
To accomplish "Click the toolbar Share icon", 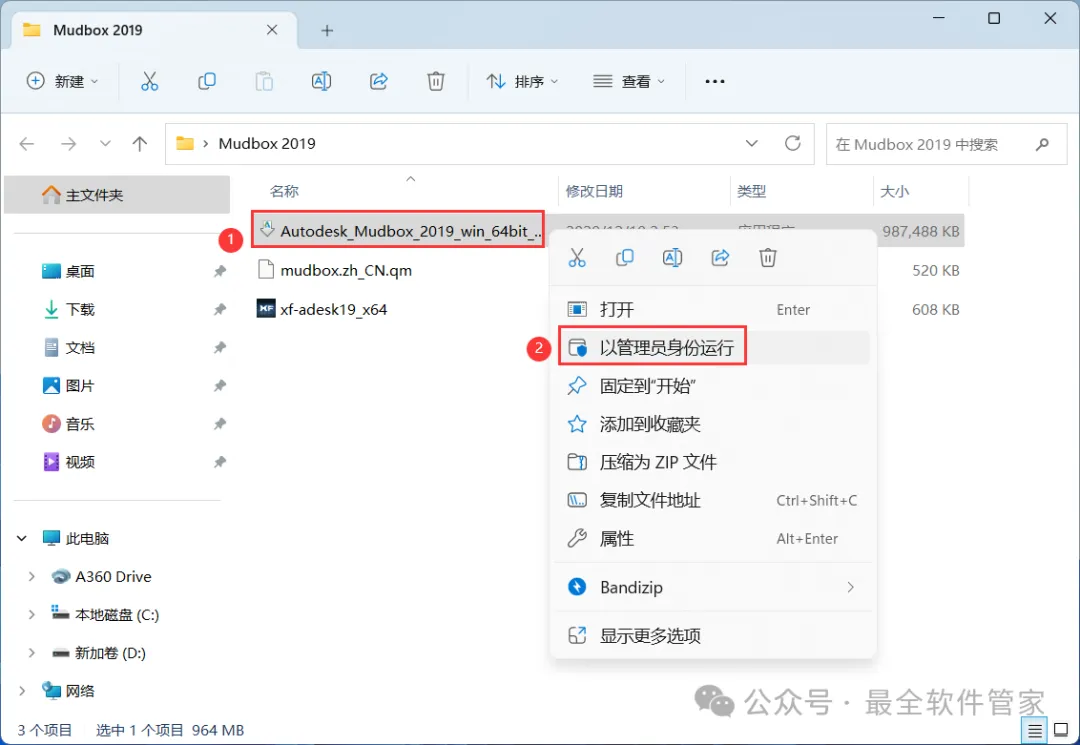I will coord(379,81).
